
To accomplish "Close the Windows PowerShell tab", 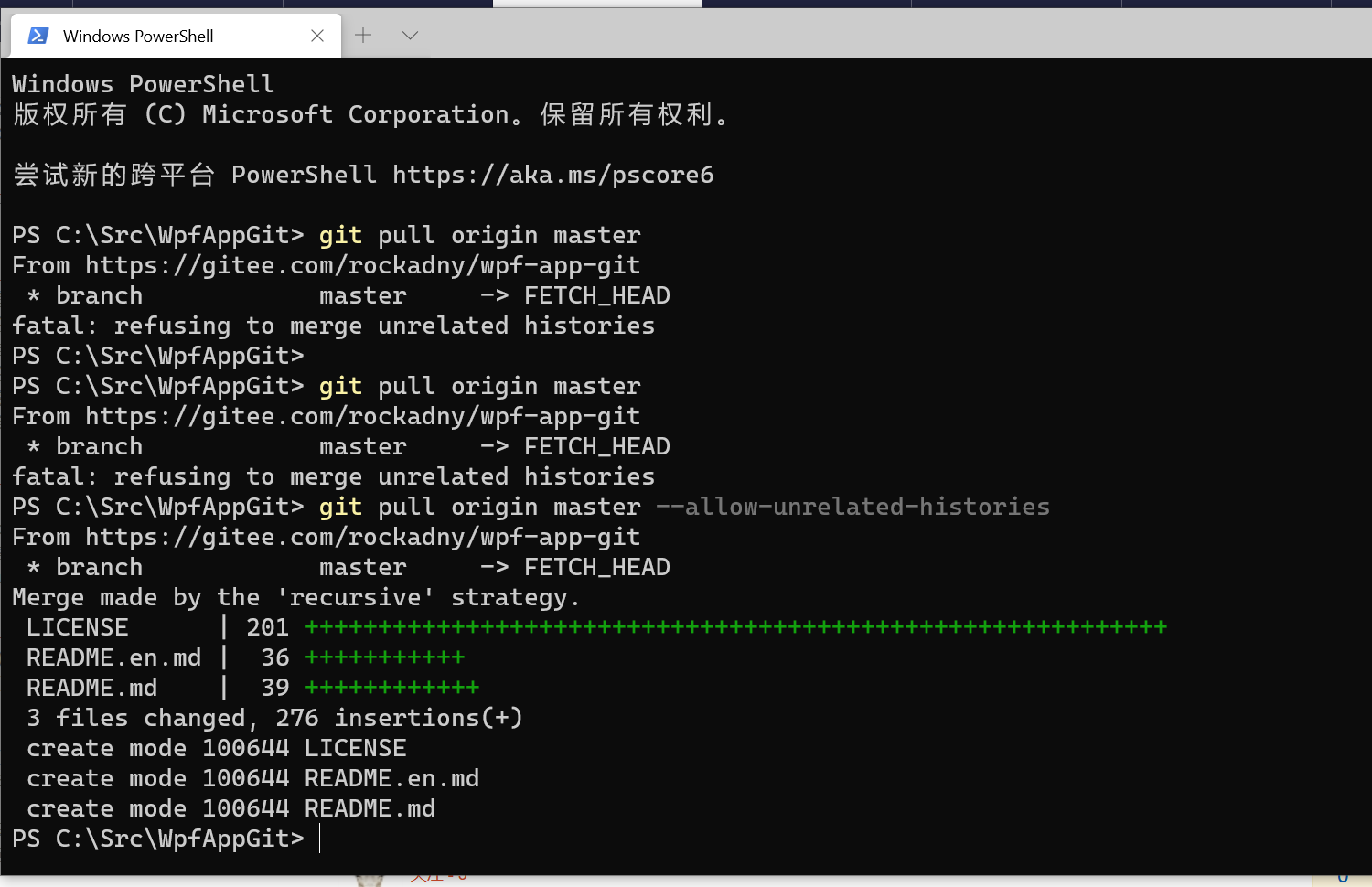I will 317,36.
